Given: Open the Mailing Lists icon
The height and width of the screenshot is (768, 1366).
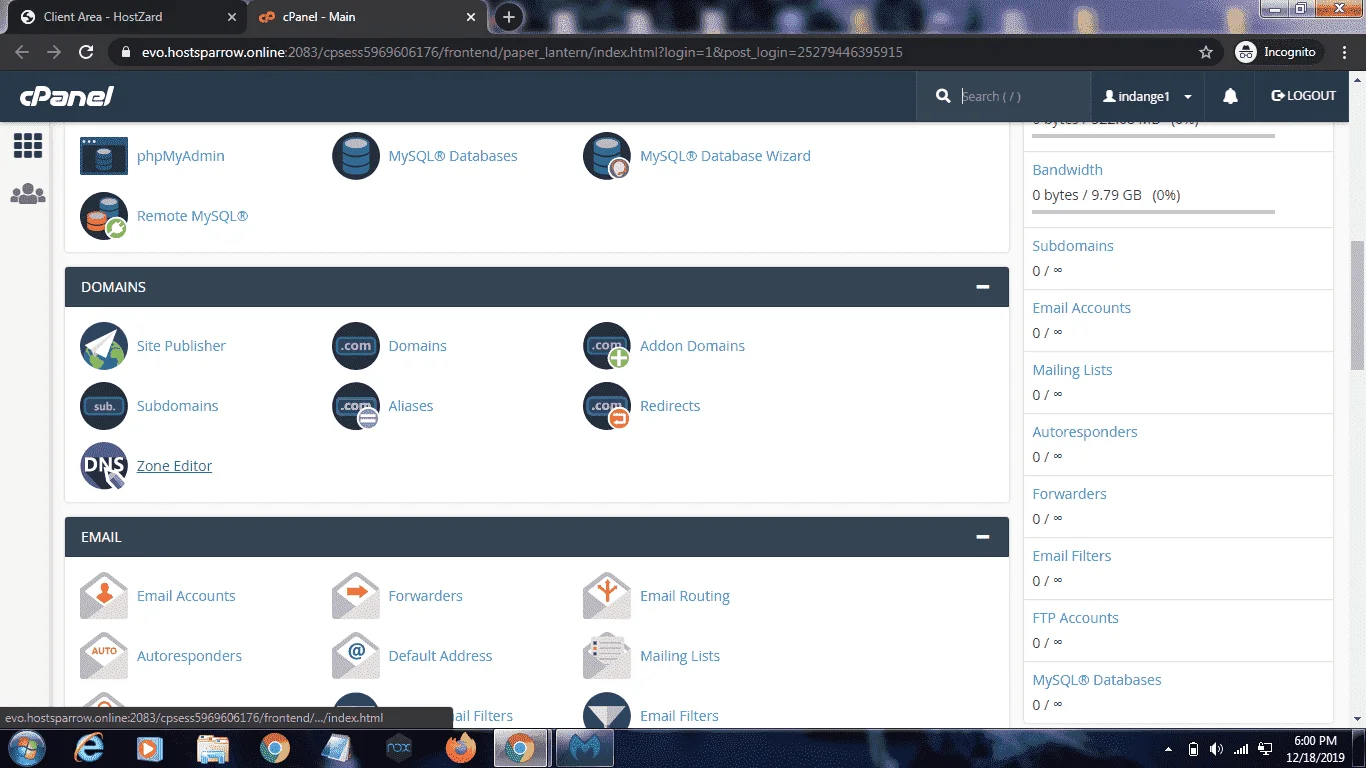Looking at the screenshot, I should point(607,656).
